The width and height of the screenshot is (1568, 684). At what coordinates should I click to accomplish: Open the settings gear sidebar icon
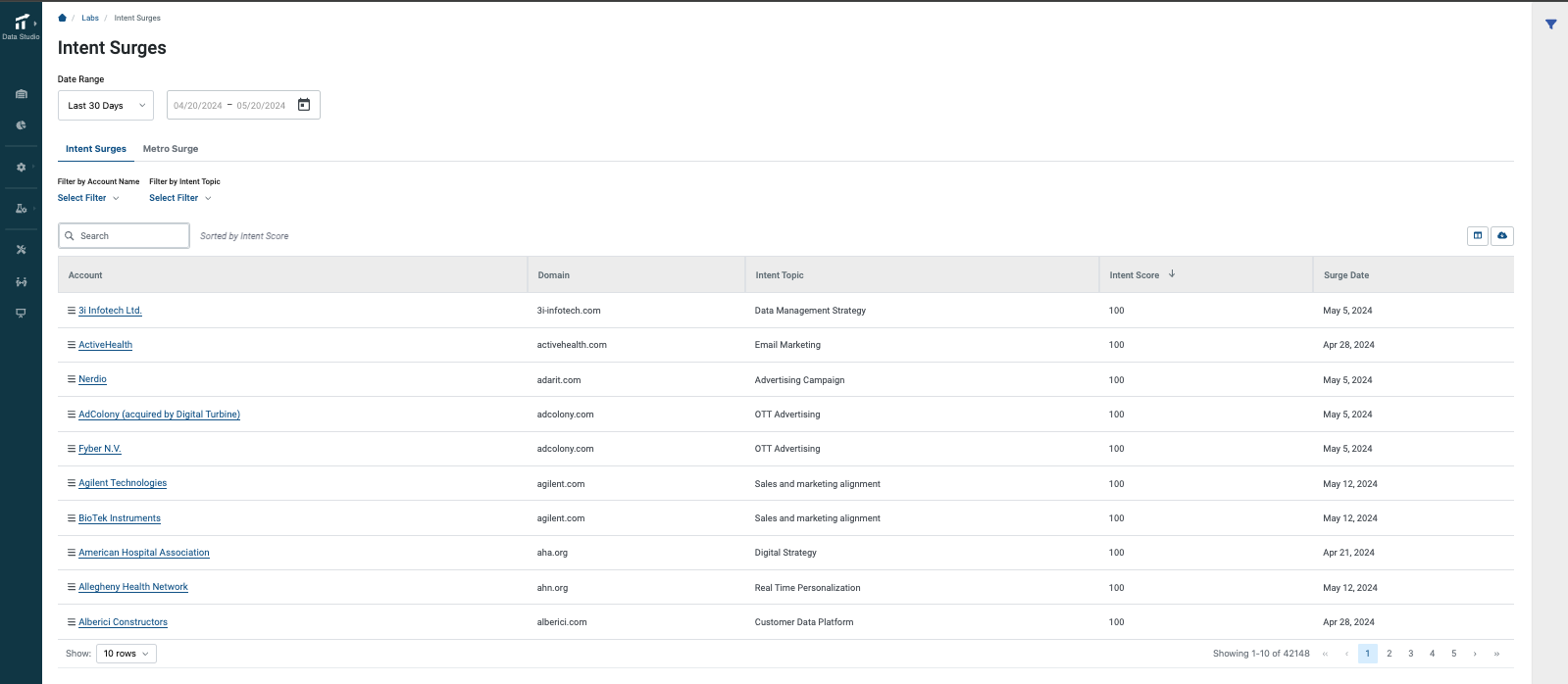[22, 168]
